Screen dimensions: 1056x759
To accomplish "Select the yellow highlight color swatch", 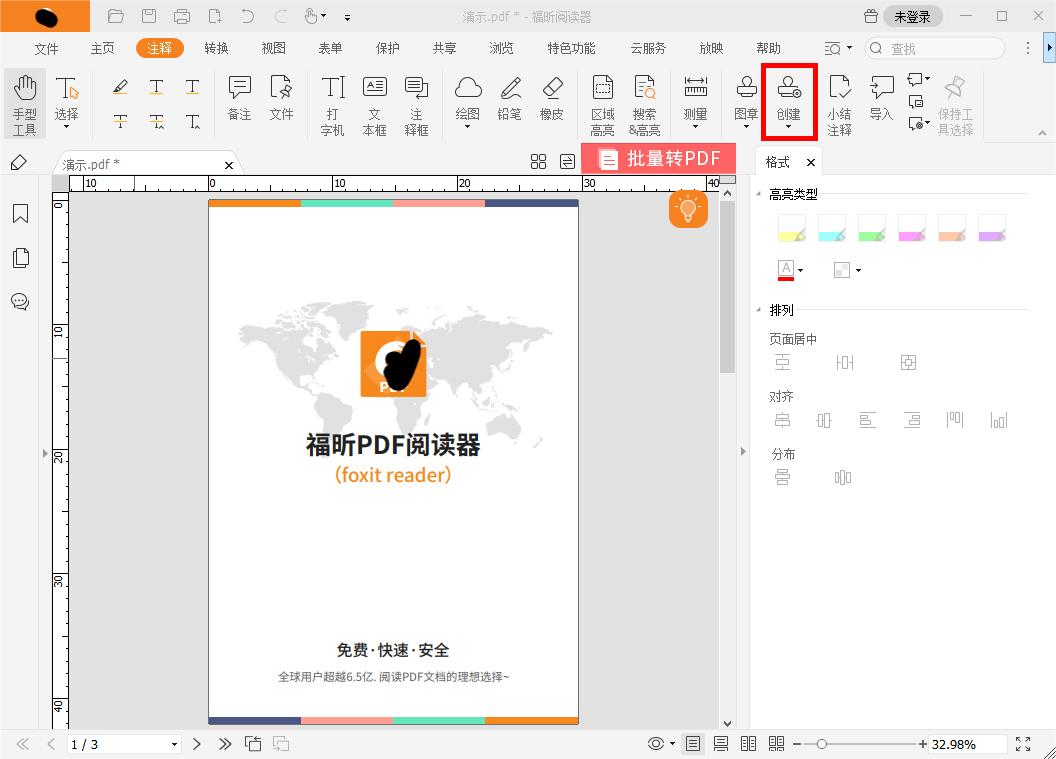I will click(791, 227).
